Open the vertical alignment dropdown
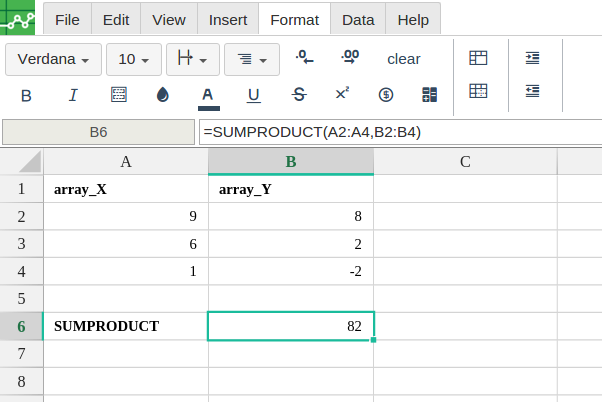The image size is (602, 402). point(193,60)
